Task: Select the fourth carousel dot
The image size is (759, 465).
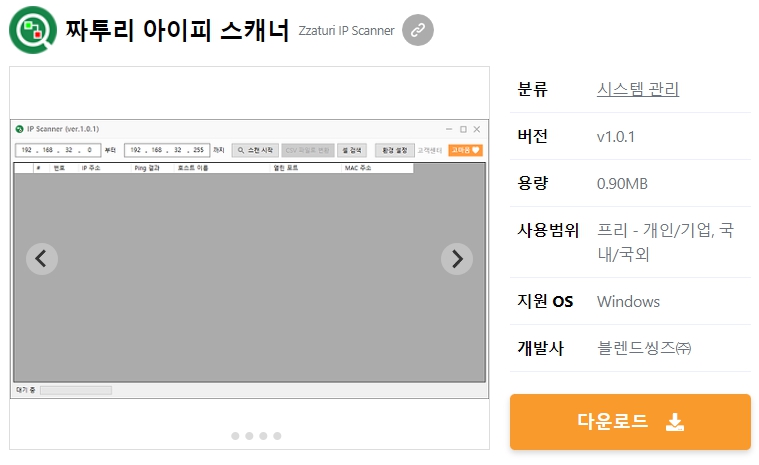Action: pos(277,436)
